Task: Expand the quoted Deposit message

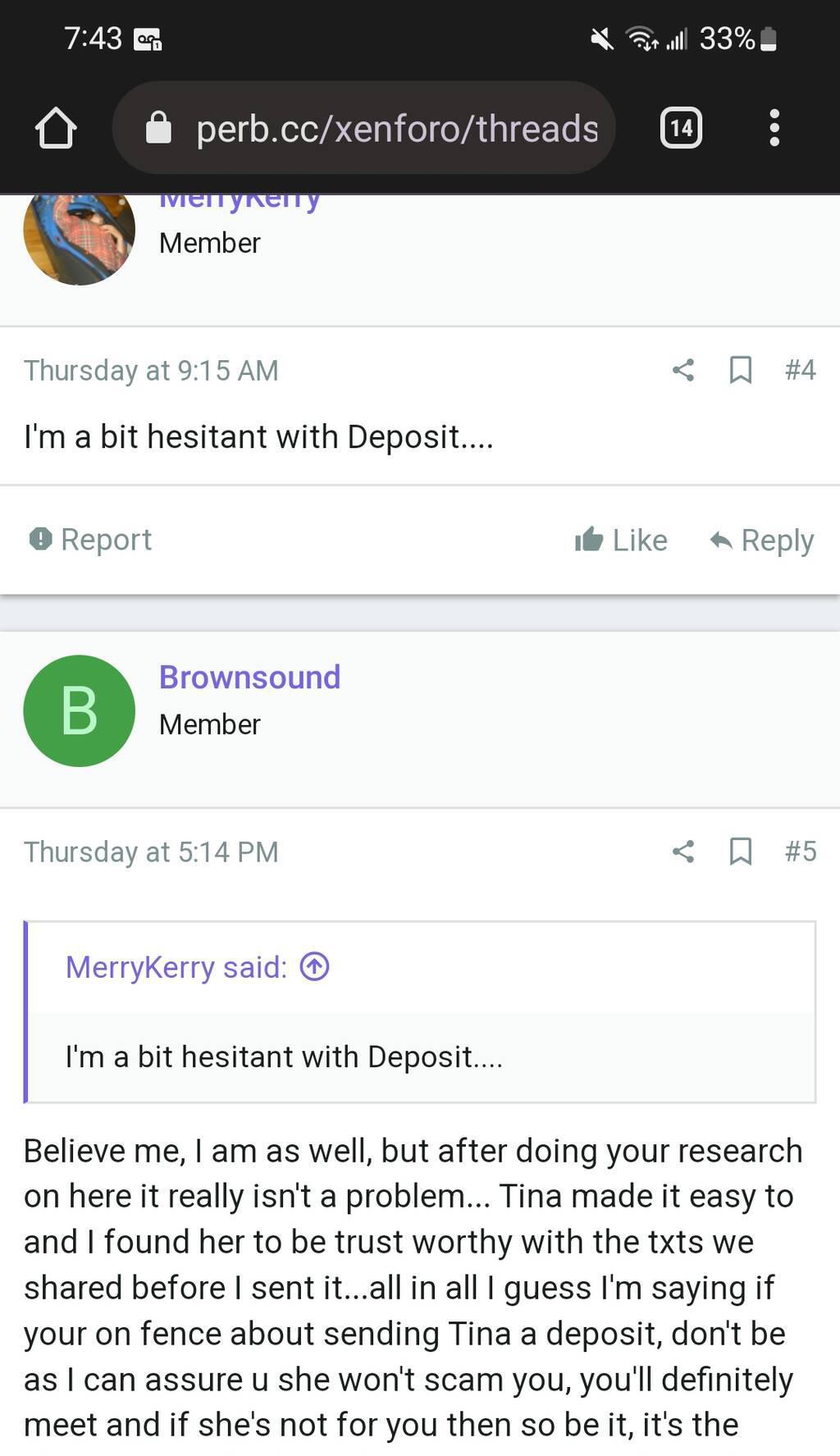Action: [284, 1057]
